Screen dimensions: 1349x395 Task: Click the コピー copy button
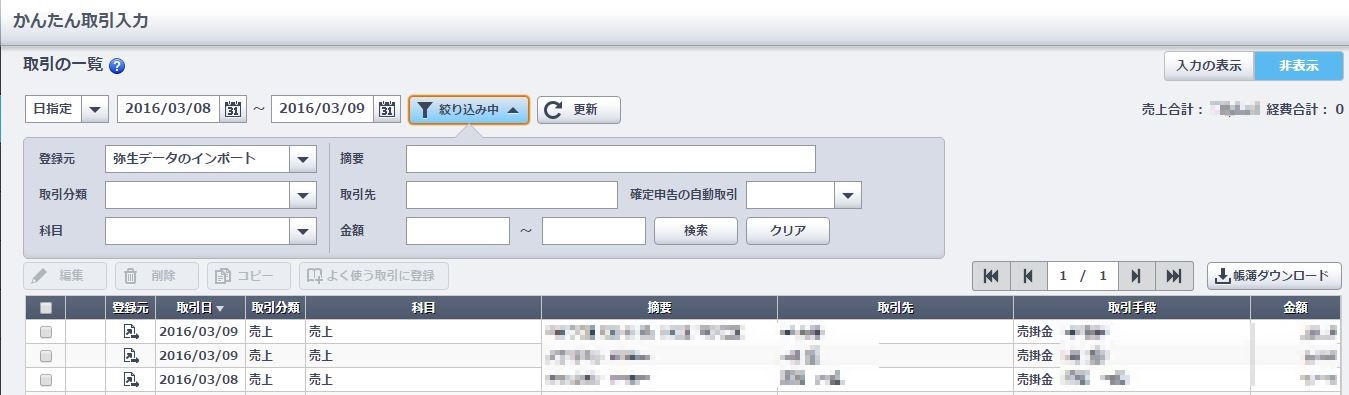click(249, 276)
